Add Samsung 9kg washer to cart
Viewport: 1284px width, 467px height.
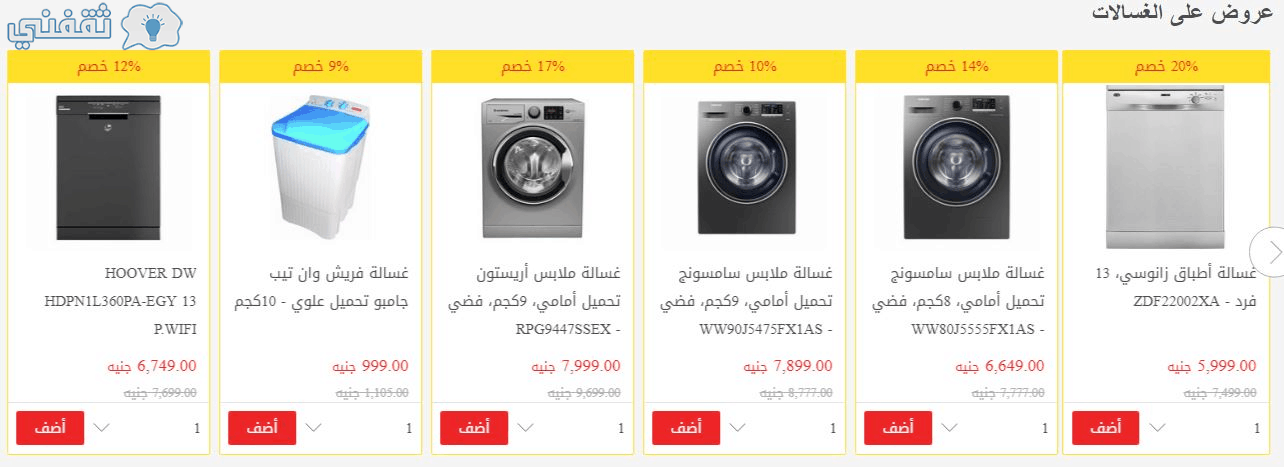tap(685, 428)
